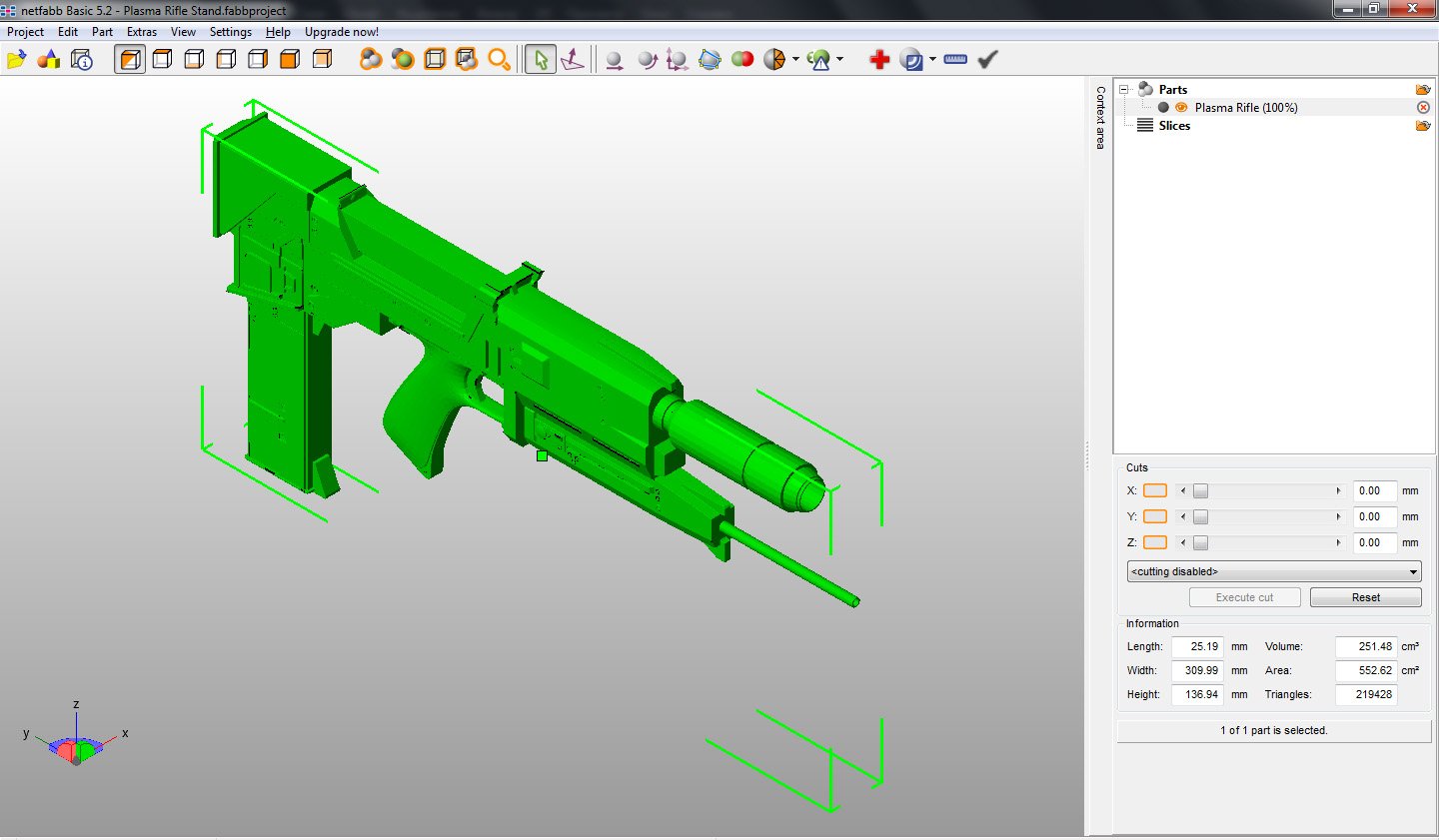Click the warning triangle analysis icon

click(818, 60)
